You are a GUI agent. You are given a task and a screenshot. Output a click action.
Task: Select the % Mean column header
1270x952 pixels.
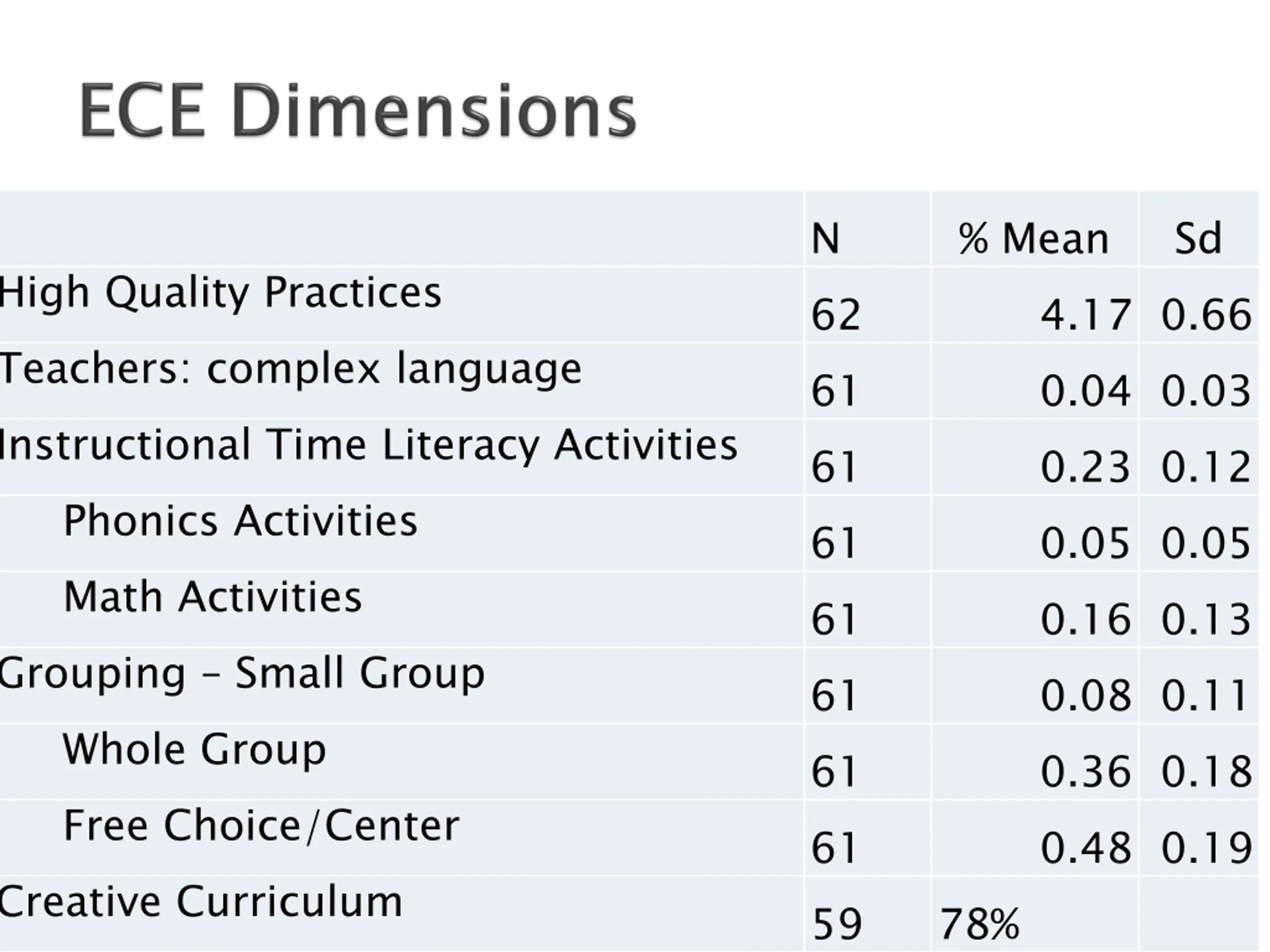click(x=1033, y=238)
